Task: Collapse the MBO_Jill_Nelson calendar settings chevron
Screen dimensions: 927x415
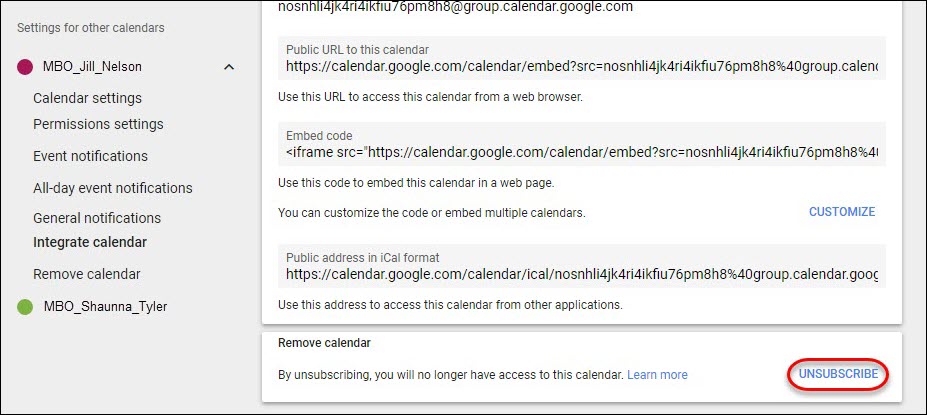Action: click(229, 67)
